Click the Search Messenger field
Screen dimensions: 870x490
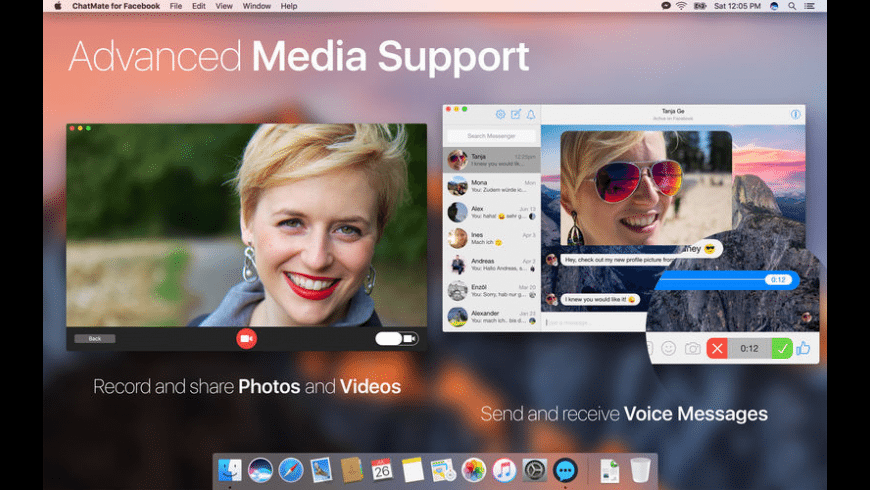[x=491, y=135]
